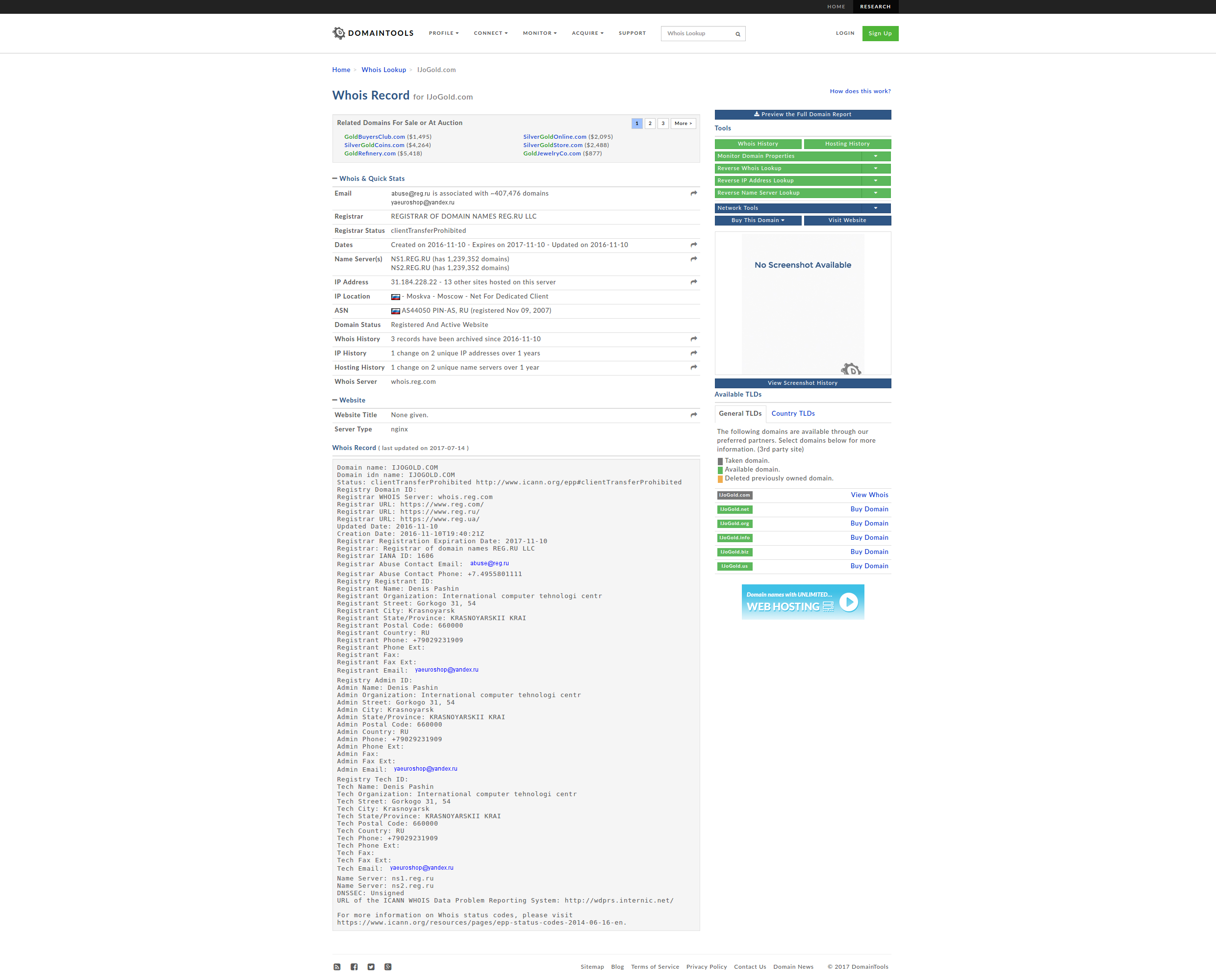This screenshot has height=980, width=1216.
Task: Open SilverGoldOnline.com related domain link
Action: [555, 137]
